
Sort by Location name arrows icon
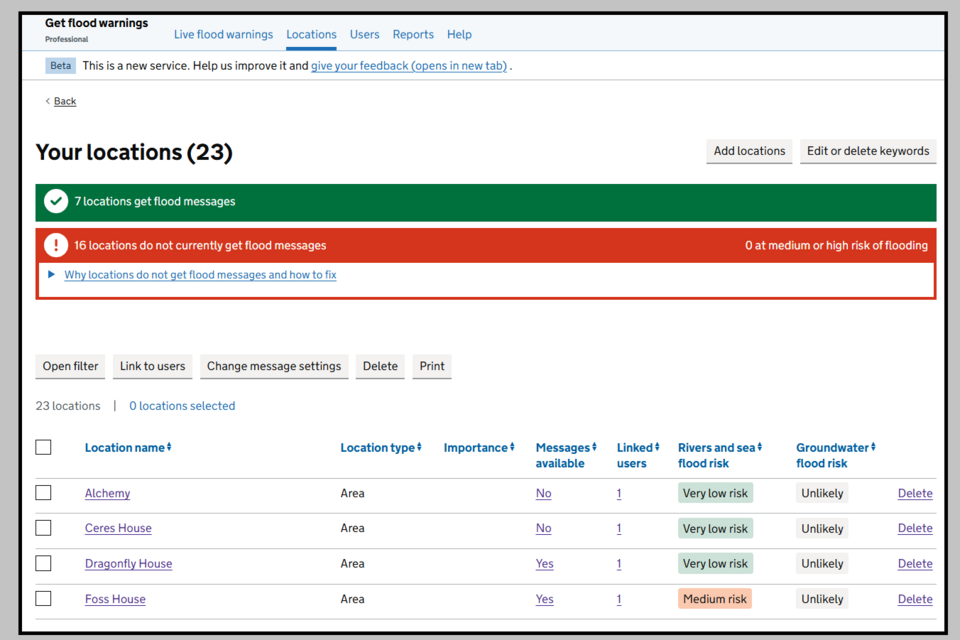pyautogui.click(x=169, y=447)
